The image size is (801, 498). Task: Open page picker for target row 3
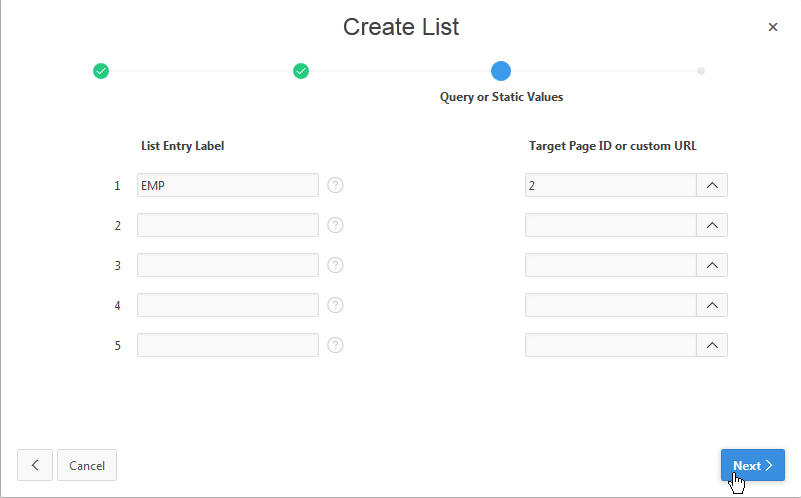[712, 265]
